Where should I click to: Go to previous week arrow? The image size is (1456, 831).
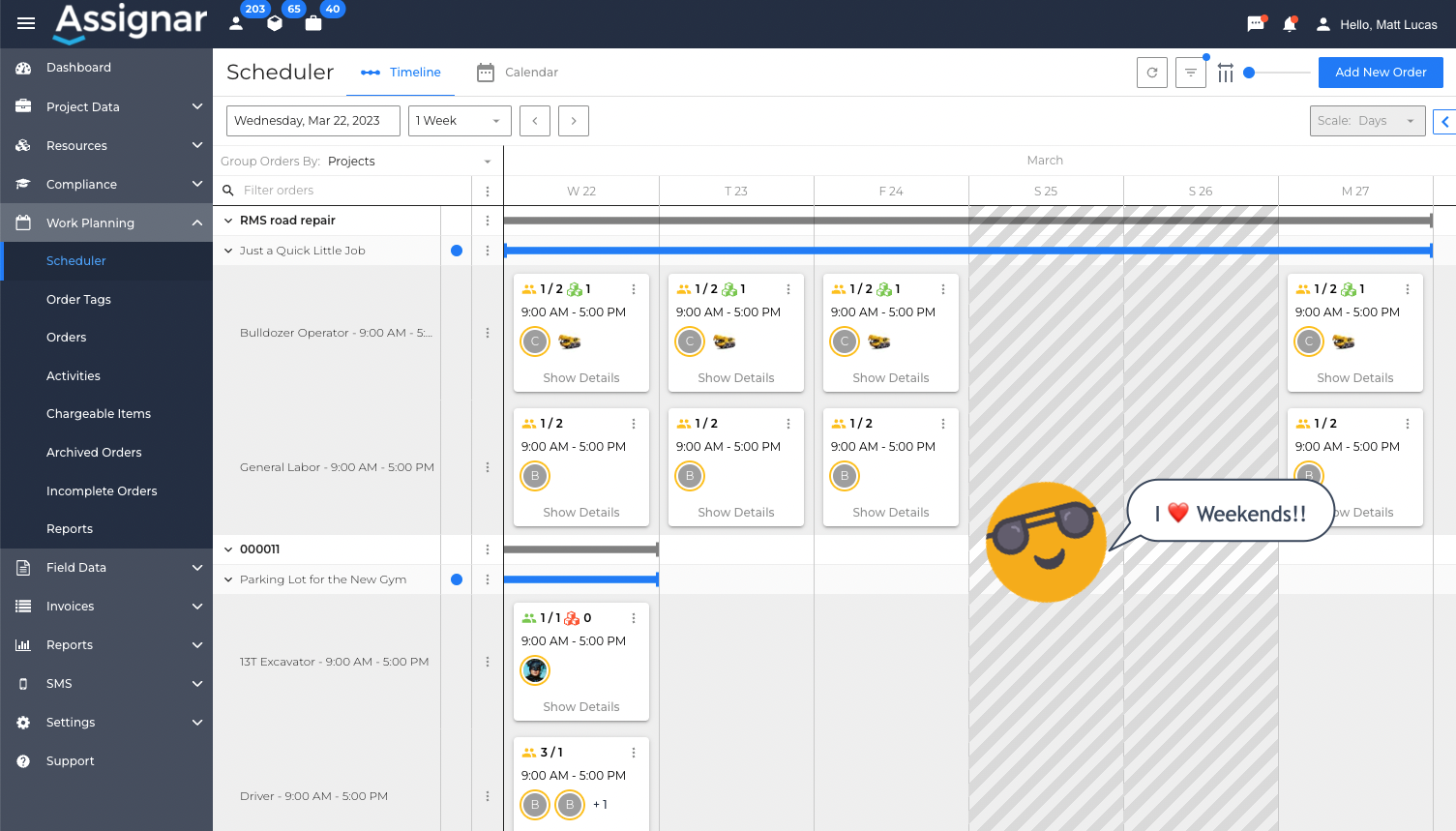point(535,121)
